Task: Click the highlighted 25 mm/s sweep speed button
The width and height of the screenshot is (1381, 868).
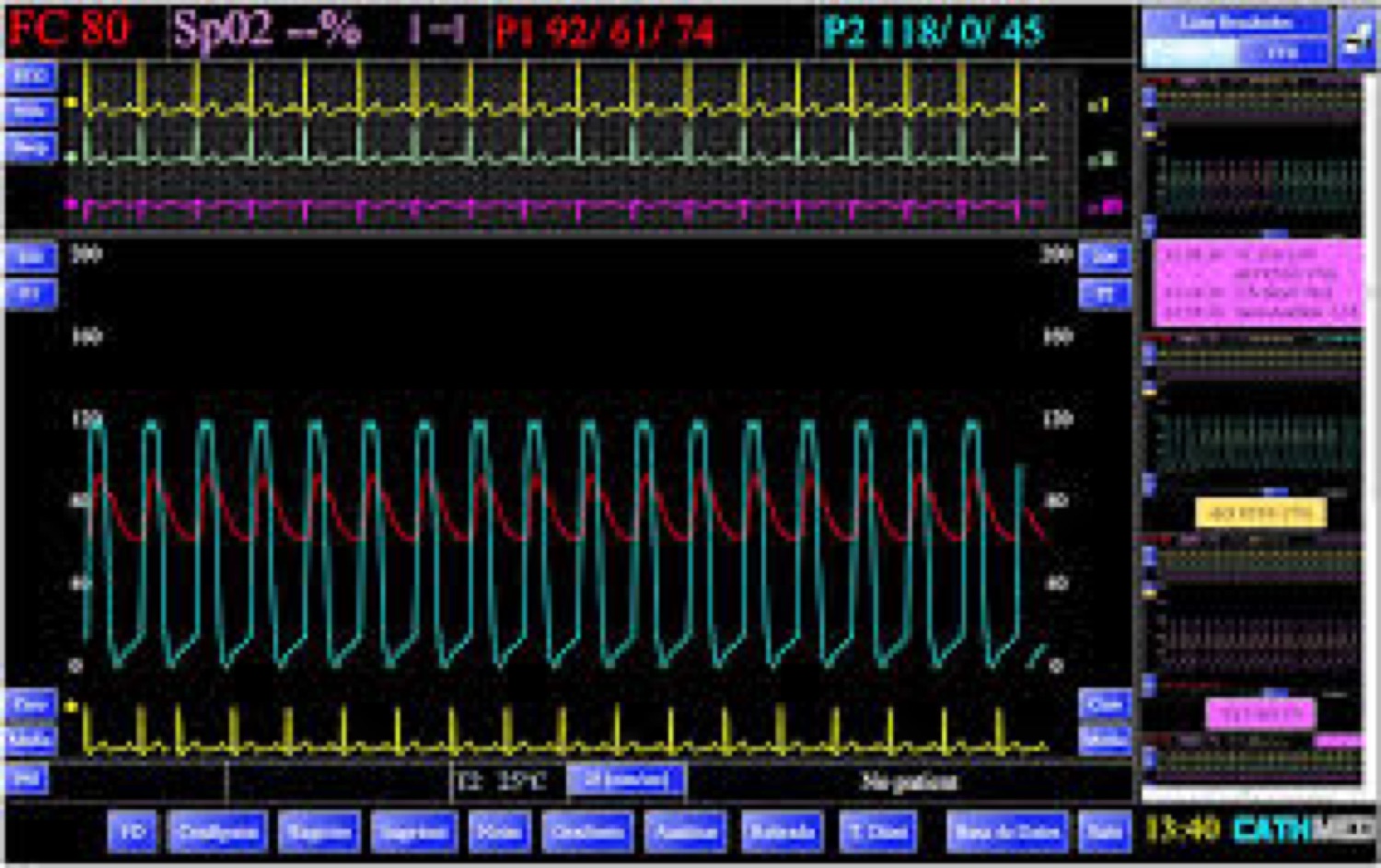Action: coord(626,780)
